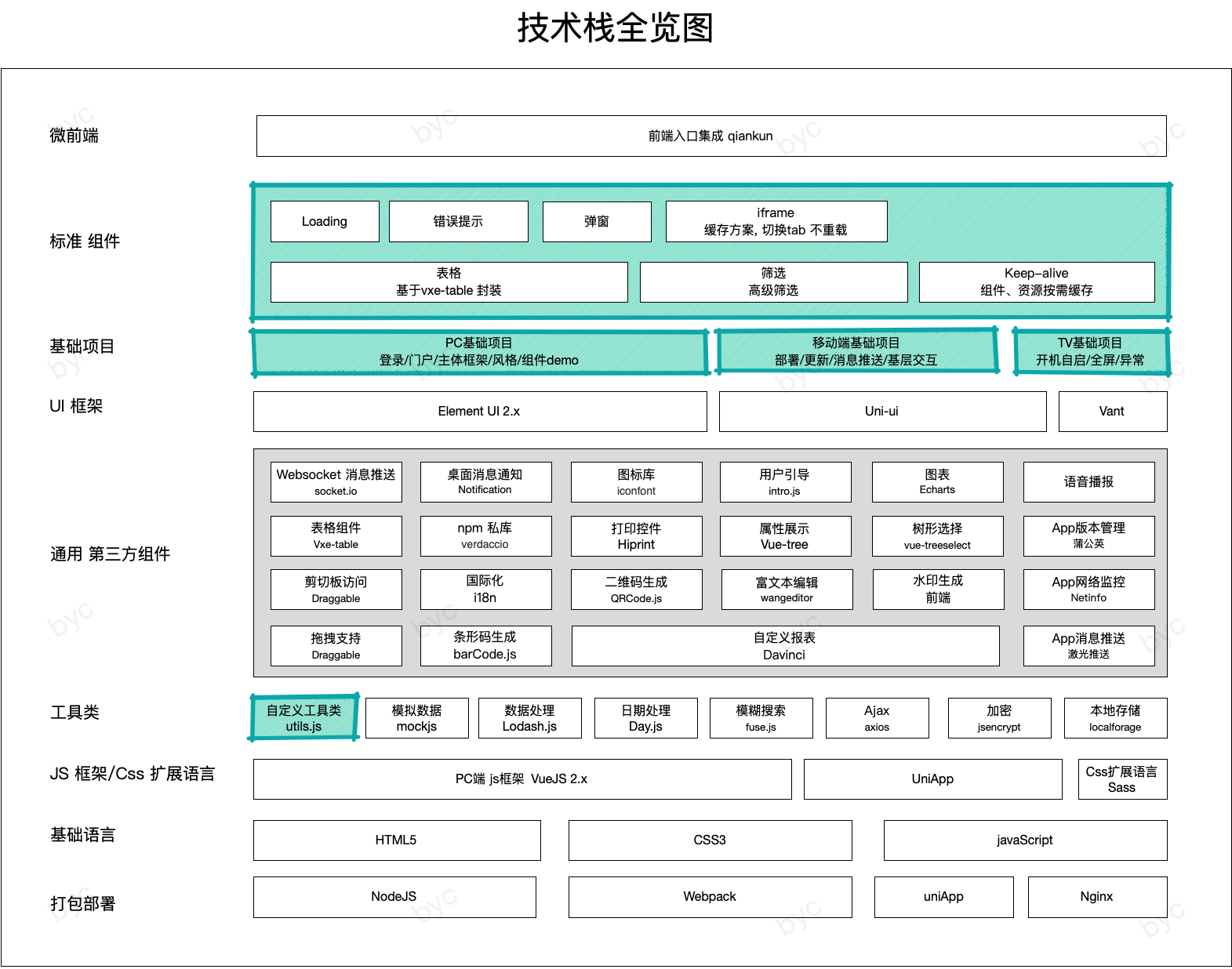Select the Keep-alive box
The width and height of the screenshot is (1232, 969).
pos(1037,282)
